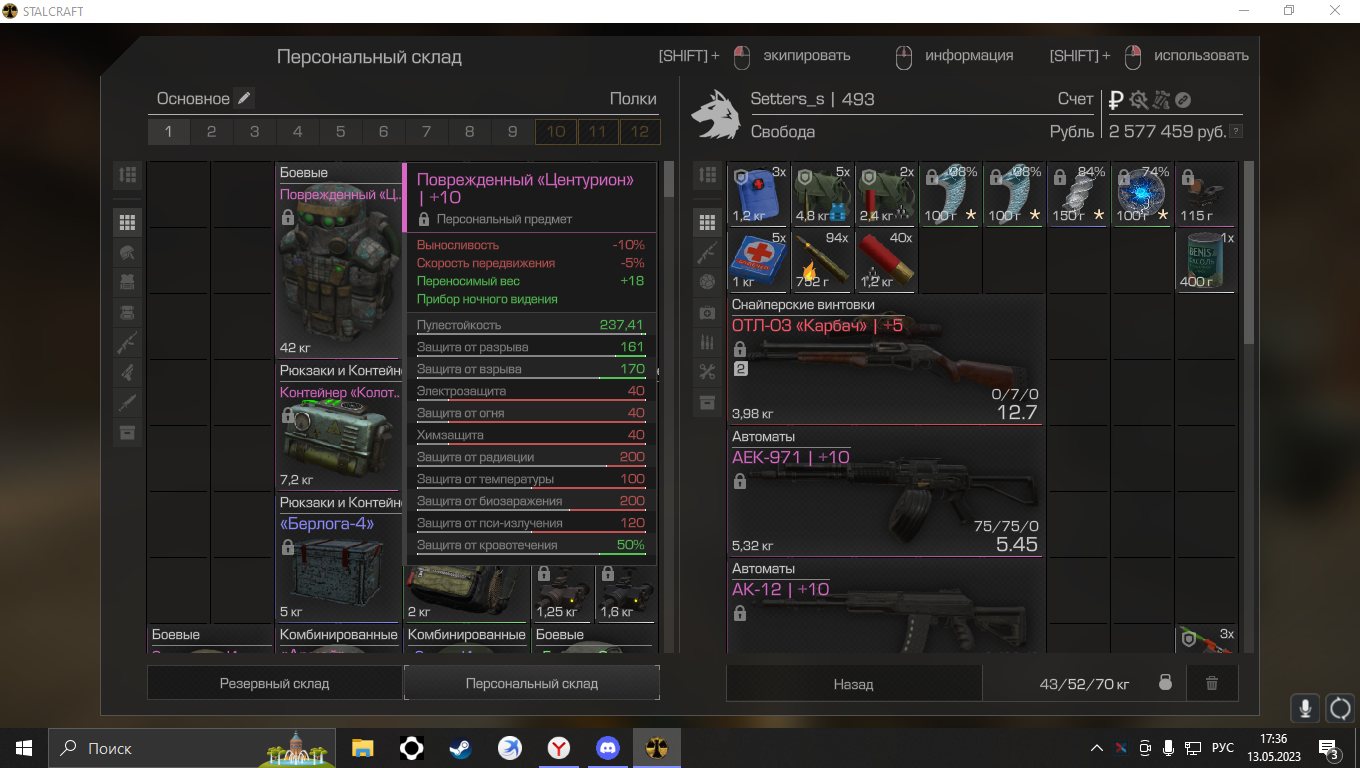1360x768 pixels.
Task: Select the ruble currency icon
Action: [x=1117, y=100]
